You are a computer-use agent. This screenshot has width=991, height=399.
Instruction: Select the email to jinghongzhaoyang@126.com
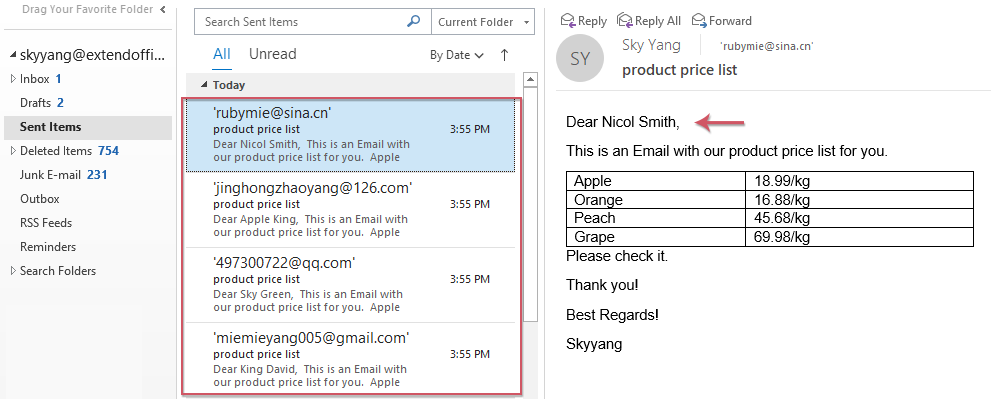(351, 210)
